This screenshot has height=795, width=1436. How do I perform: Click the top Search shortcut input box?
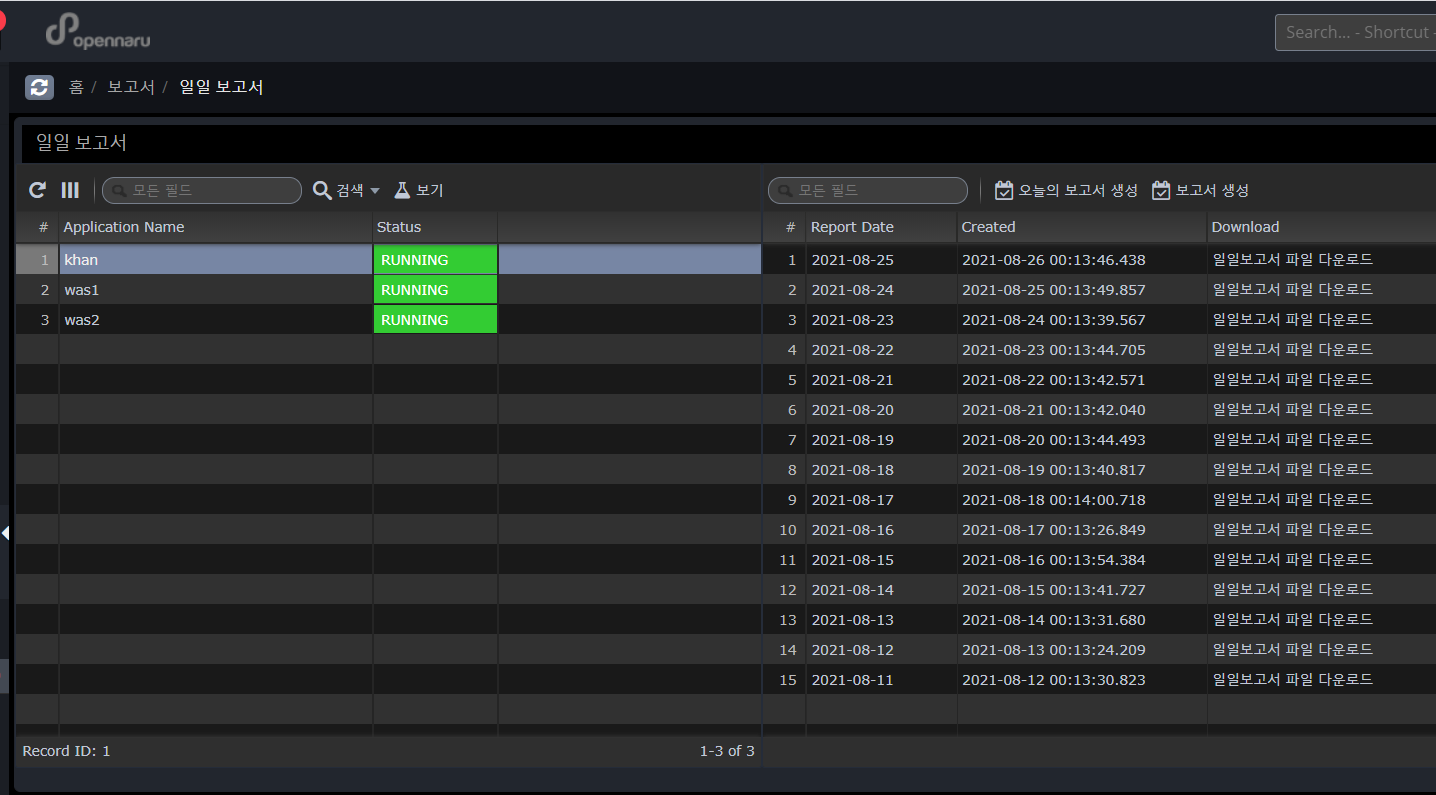[1355, 32]
